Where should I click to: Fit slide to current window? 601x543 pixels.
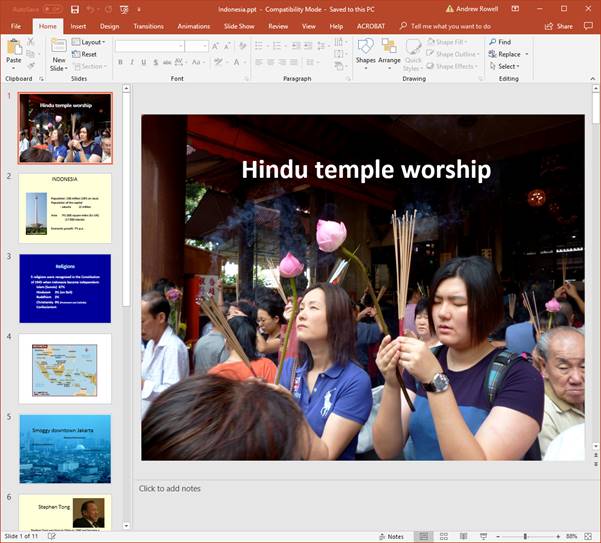[590, 536]
